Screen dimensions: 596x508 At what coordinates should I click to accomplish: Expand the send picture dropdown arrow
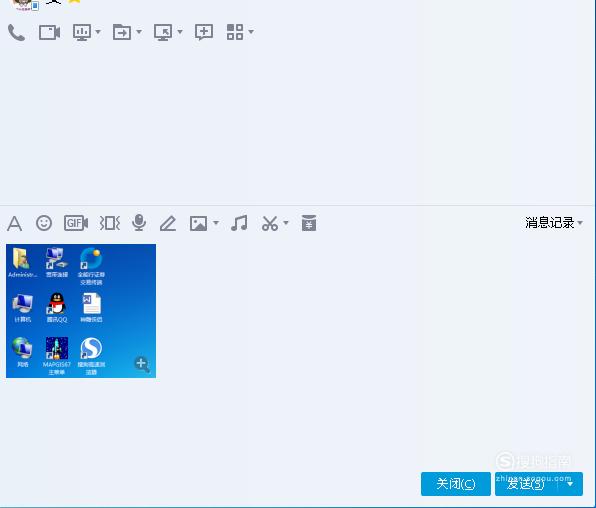(x=216, y=222)
